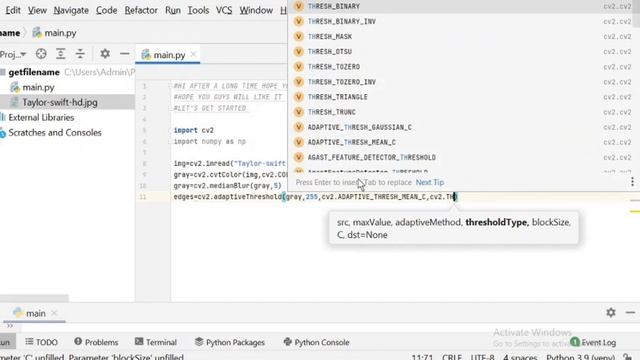The height and width of the screenshot is (360, 640).
Task: Change the CRLF line separator setting
Action: 452,356
